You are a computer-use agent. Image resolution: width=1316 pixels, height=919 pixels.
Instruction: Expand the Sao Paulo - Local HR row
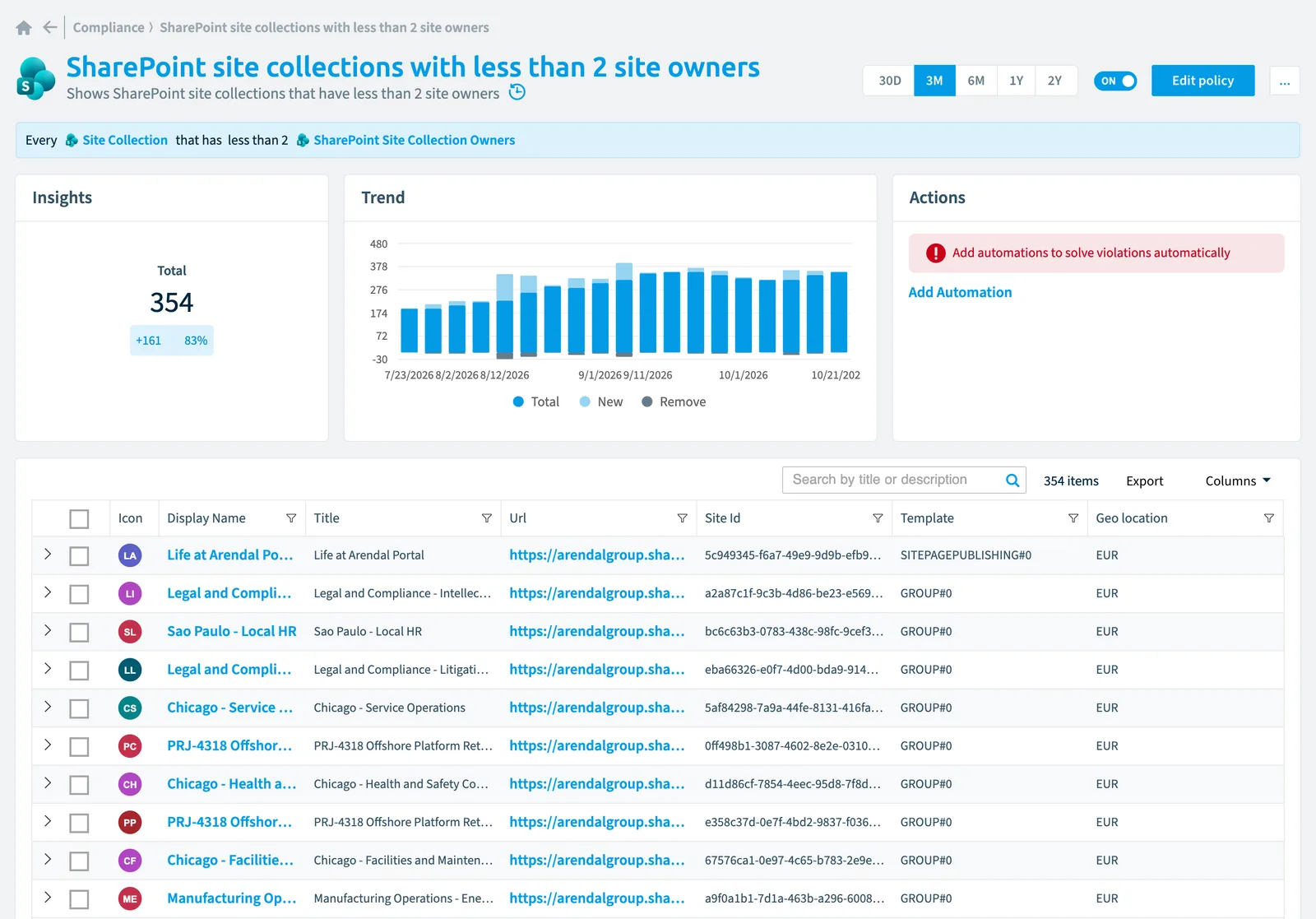point(48,630)
